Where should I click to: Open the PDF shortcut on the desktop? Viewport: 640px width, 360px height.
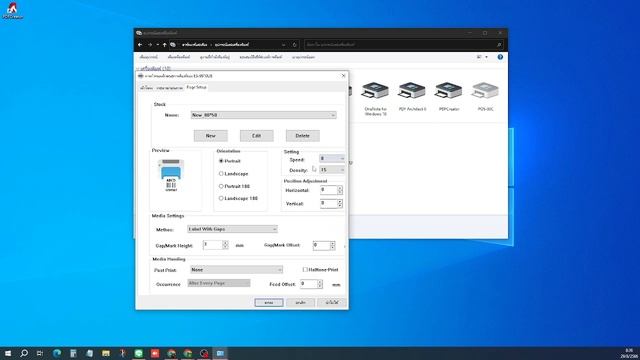tap(13, 11)
